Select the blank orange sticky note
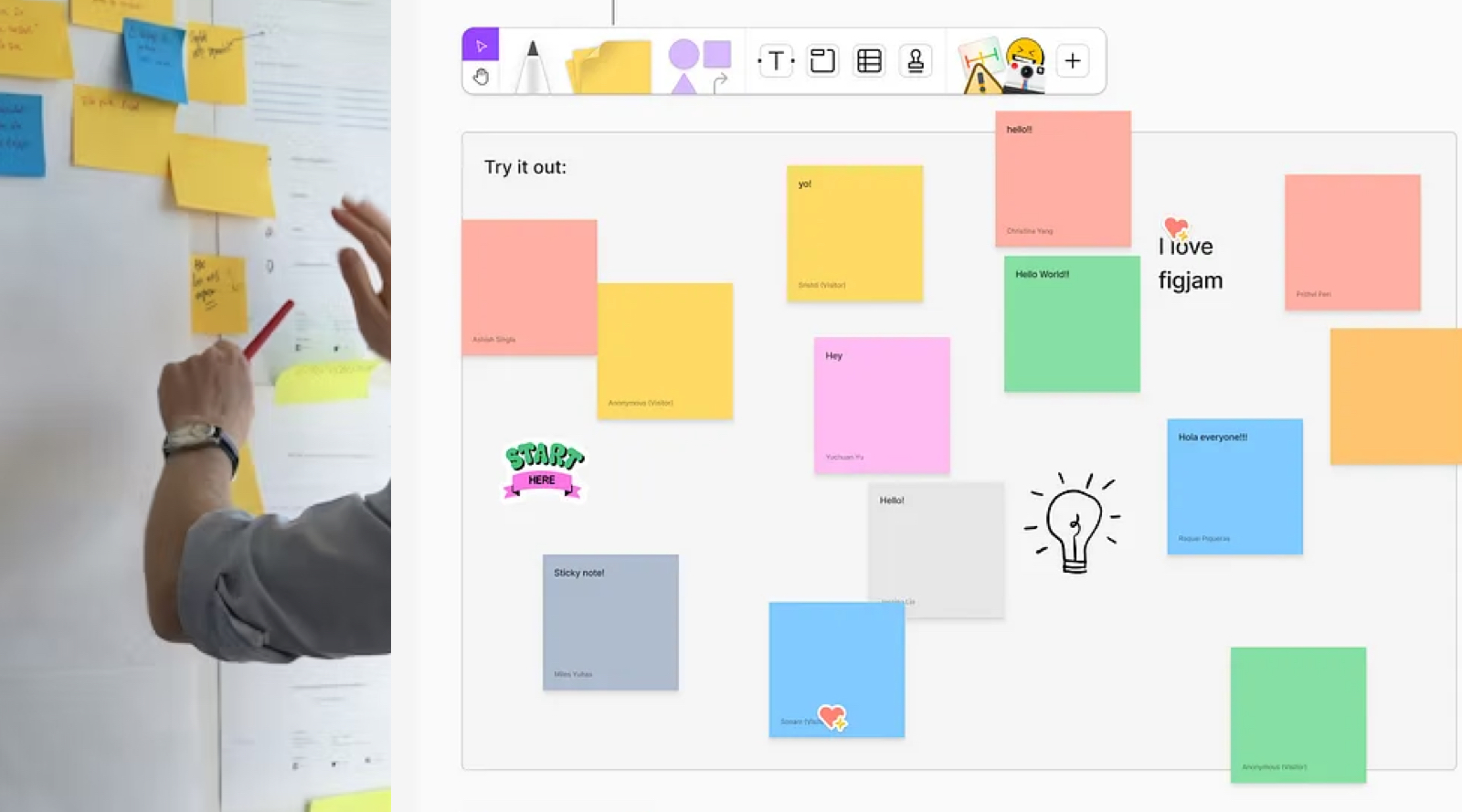Viewport: 1462px width, 812px height. 1395,396
